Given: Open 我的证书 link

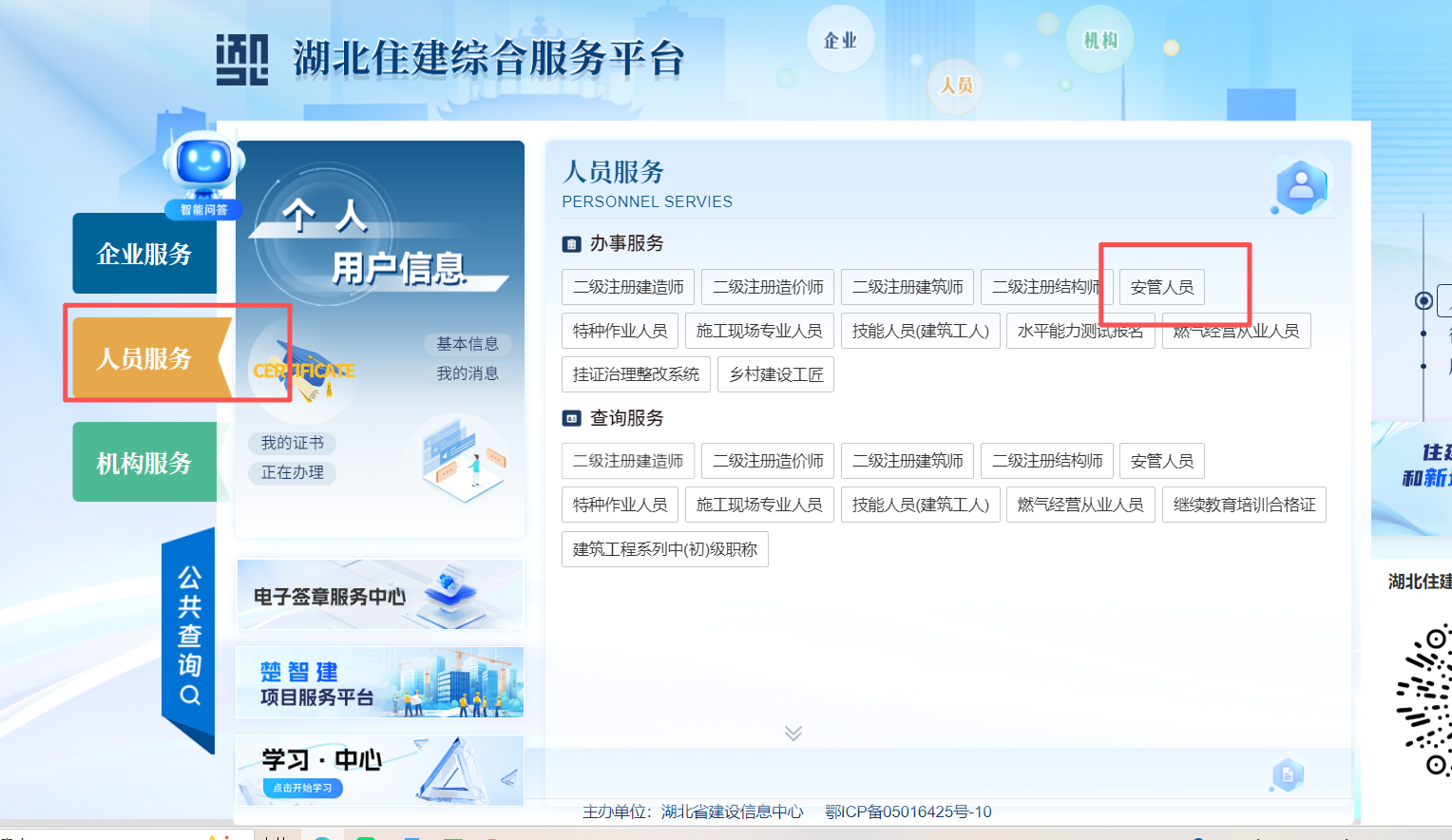Looking at the screenshot, I should (292, 443).
